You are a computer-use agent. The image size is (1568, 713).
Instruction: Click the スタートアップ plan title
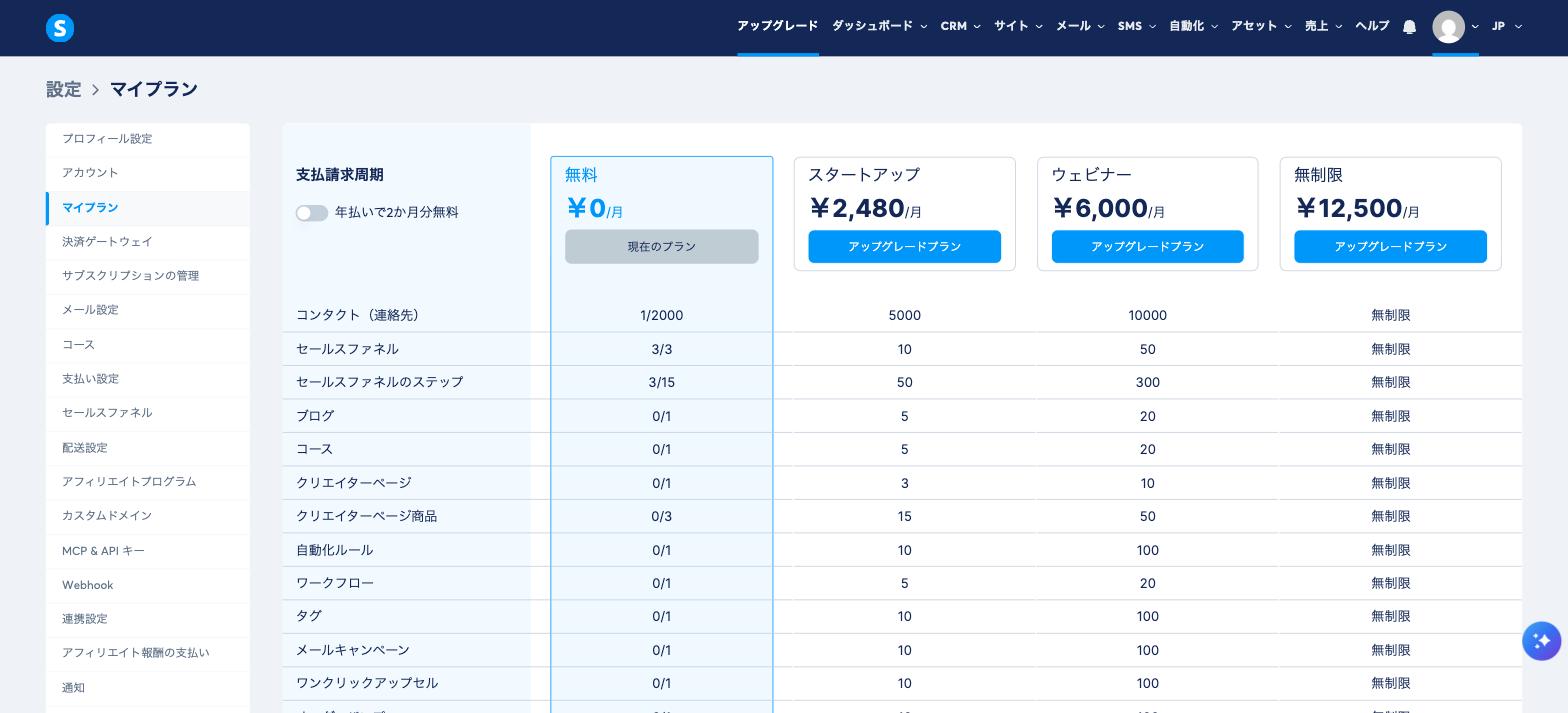(864, 175)
